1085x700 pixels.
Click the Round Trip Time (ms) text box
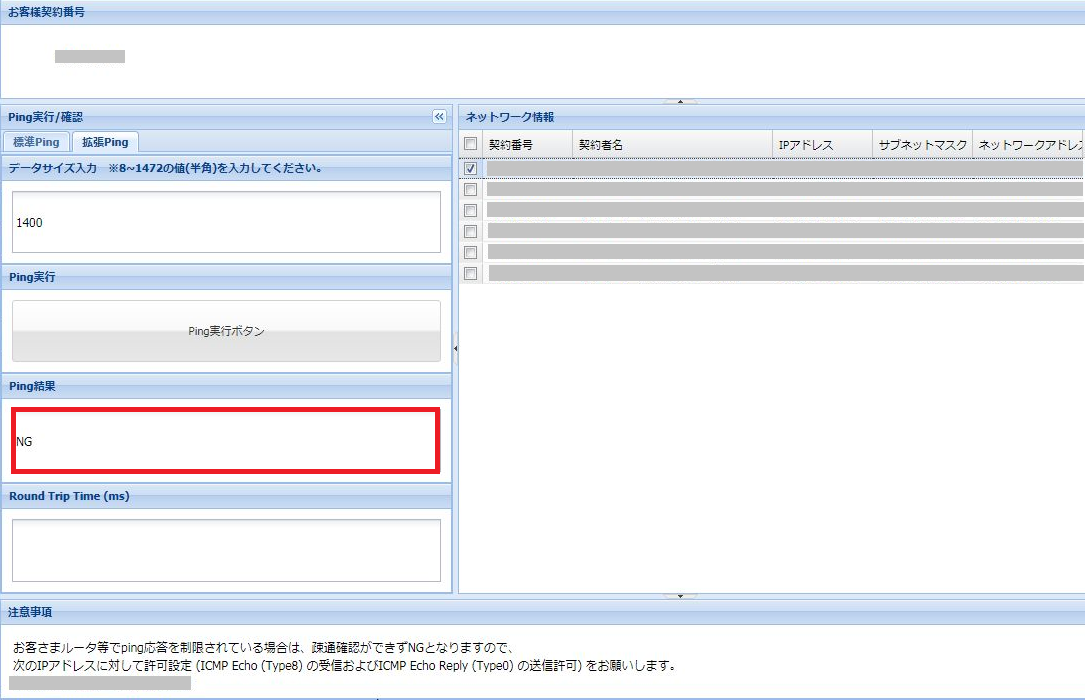226,550
